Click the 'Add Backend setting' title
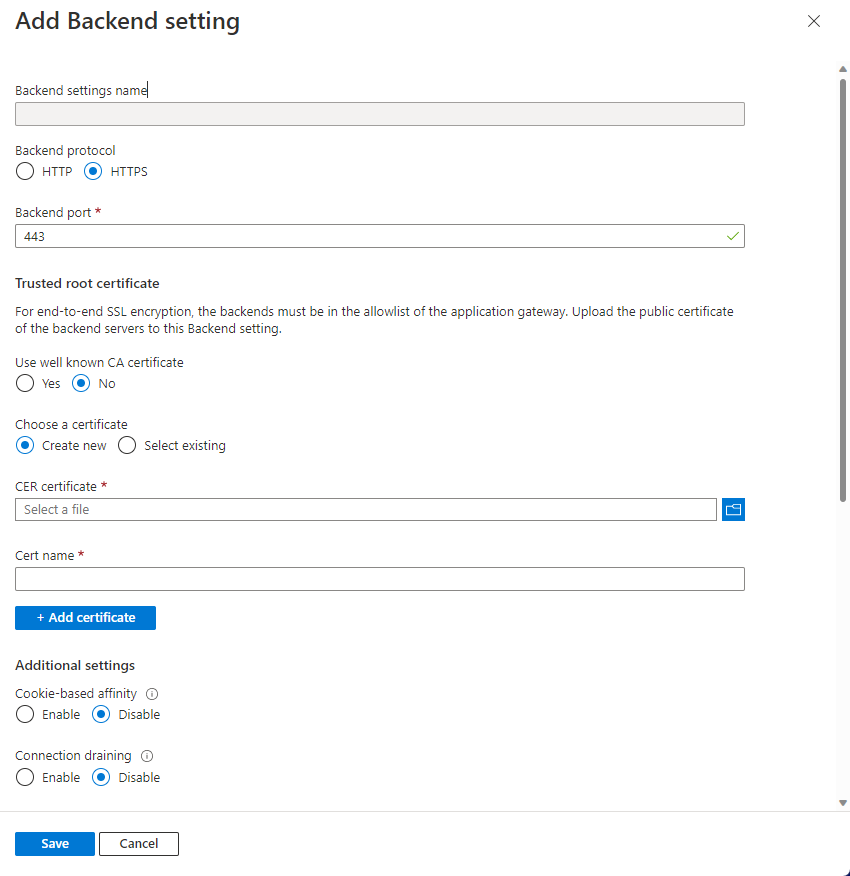Viewport: 850px width, 876px height. point(127,21)
